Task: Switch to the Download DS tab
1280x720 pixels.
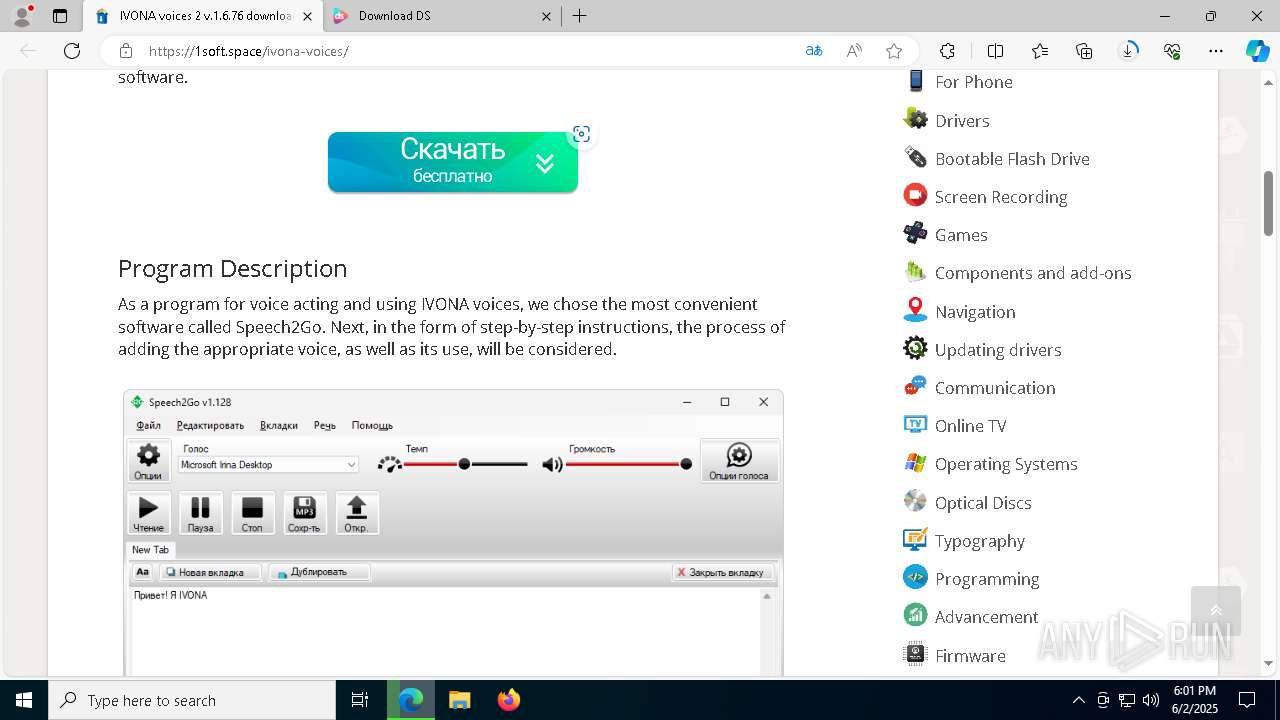Action: 442,16
